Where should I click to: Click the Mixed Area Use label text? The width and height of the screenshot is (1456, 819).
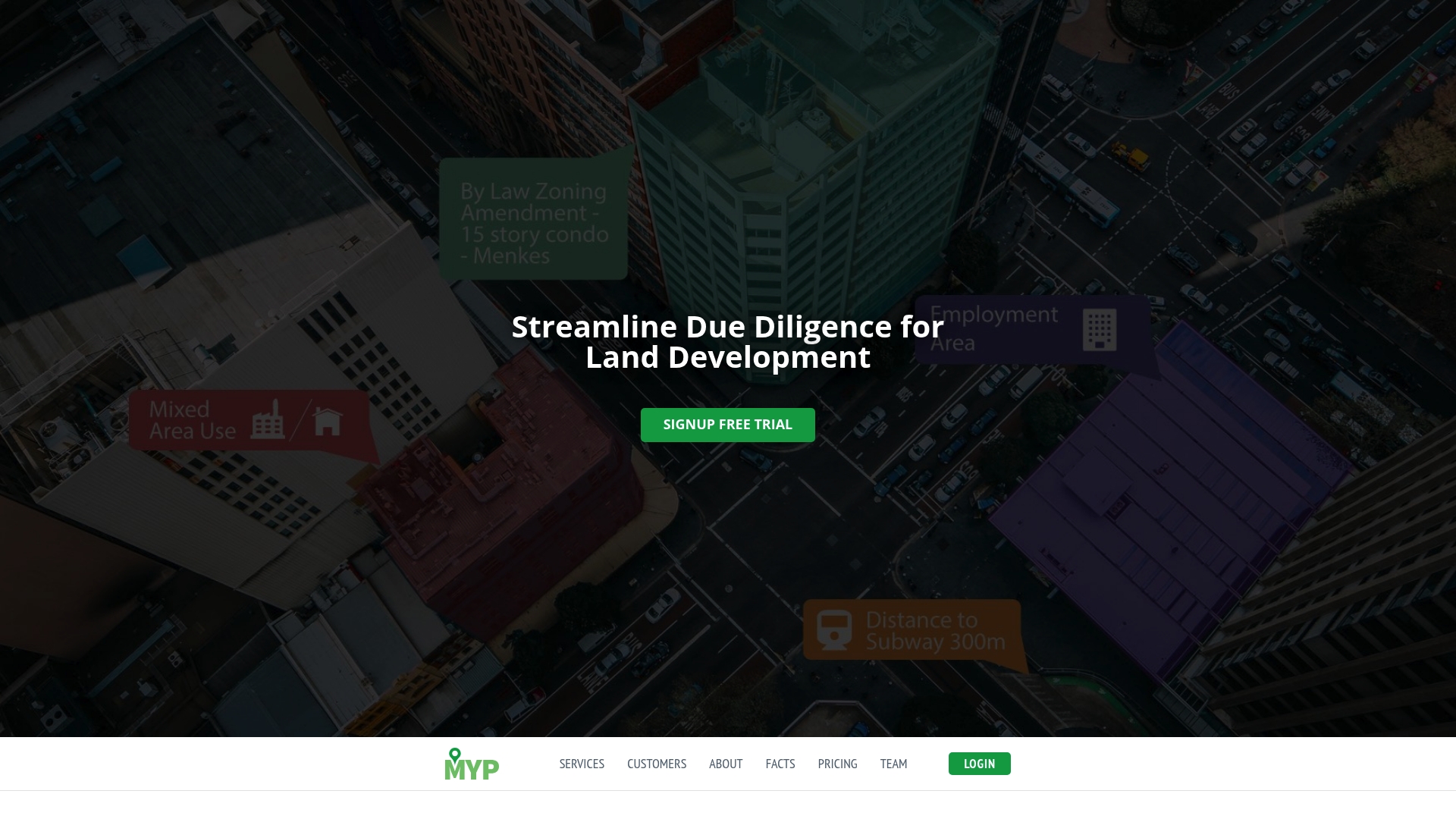[x=193, y=420]
